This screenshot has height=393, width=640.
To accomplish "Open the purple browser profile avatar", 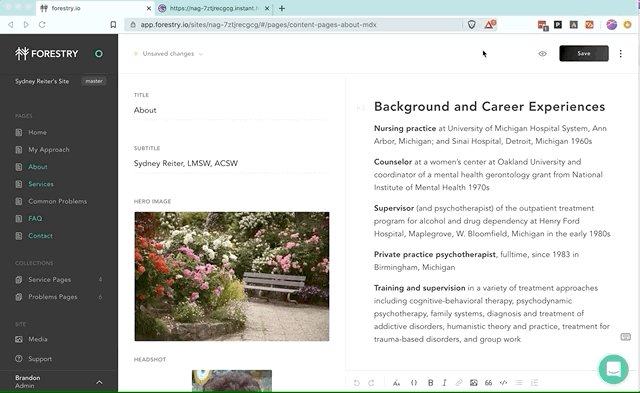I will pyautogui.click(x=611, y=24).
